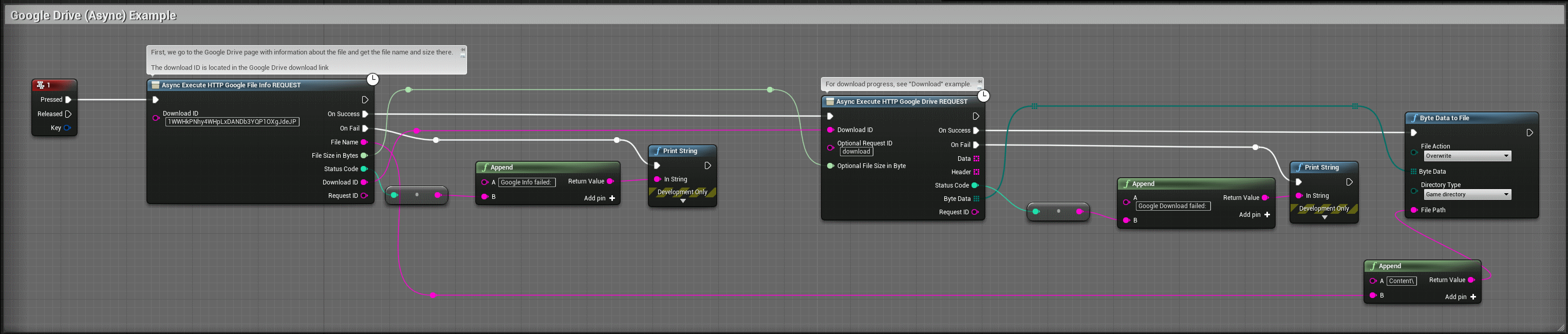Toggle the pin icon on the download progress comment bubble
Screen dimensions: 1568x334
point(979,81)
